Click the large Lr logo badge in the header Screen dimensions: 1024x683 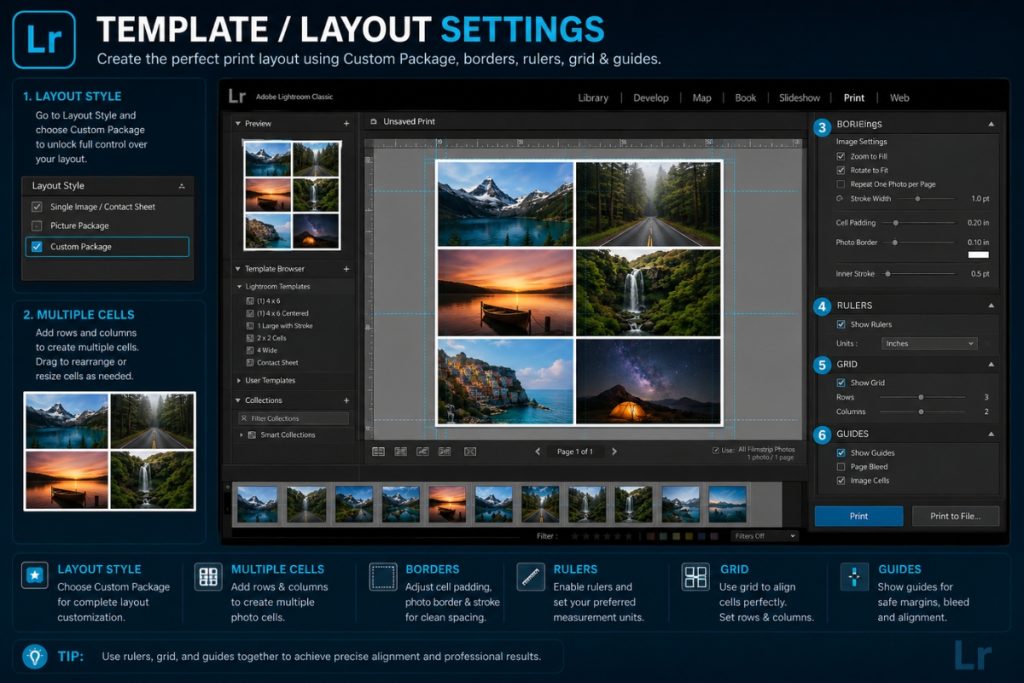pos(44,39)
